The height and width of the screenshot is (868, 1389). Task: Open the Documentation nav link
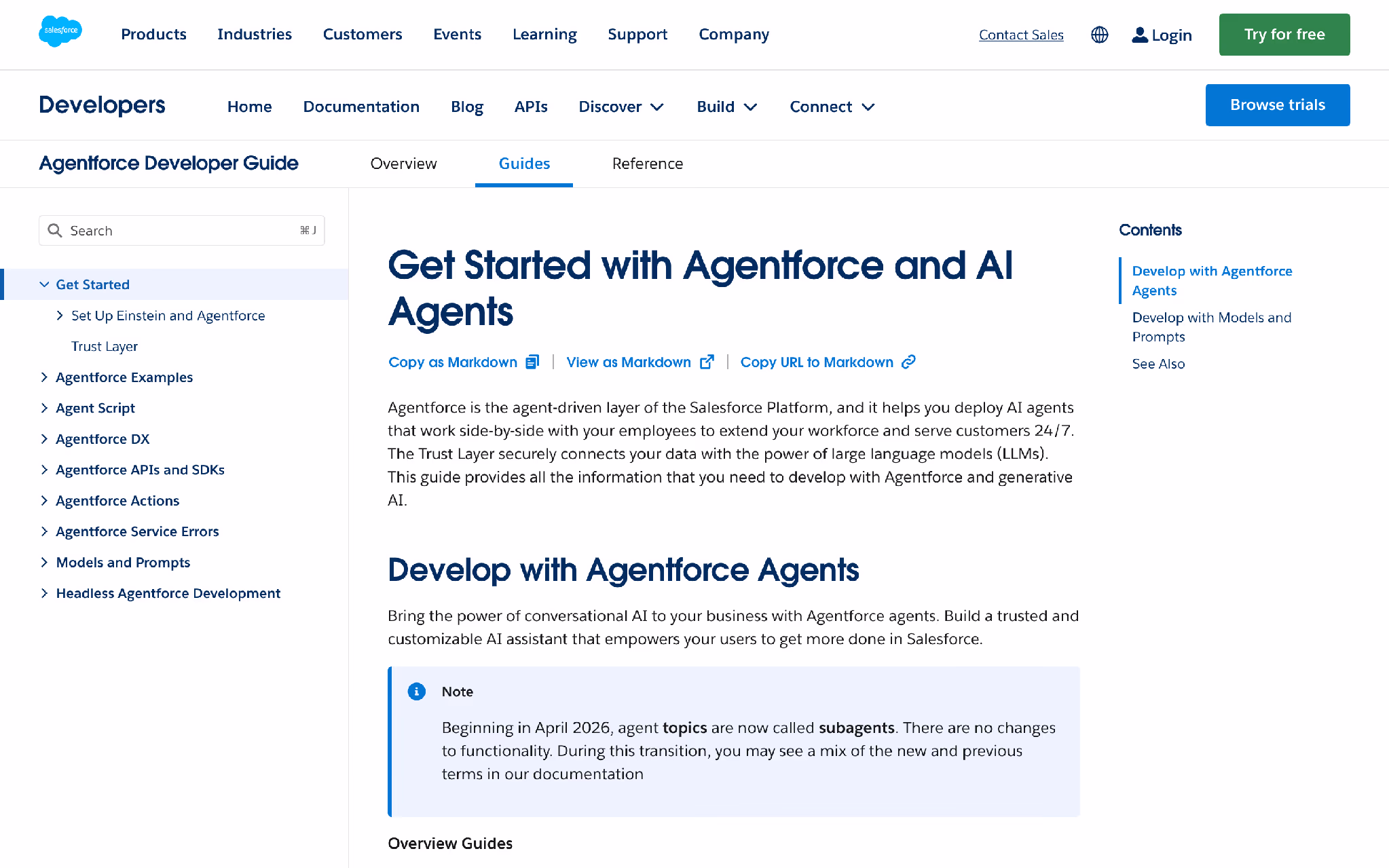tap(361, 107)
